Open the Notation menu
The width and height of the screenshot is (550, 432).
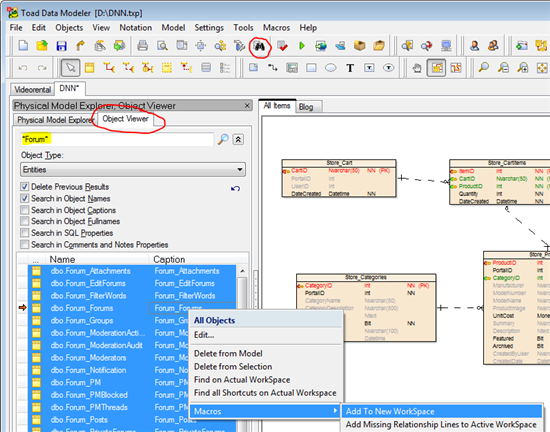(136, 28)
